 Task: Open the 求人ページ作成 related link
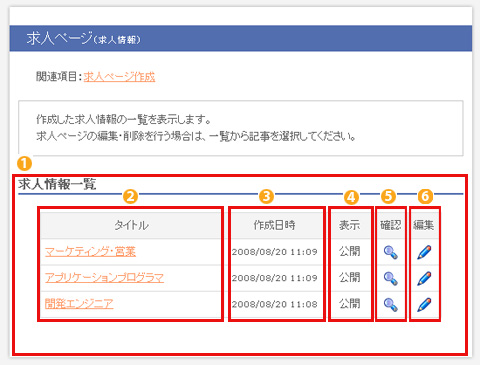pyautogui.click(x=119, y=77)
